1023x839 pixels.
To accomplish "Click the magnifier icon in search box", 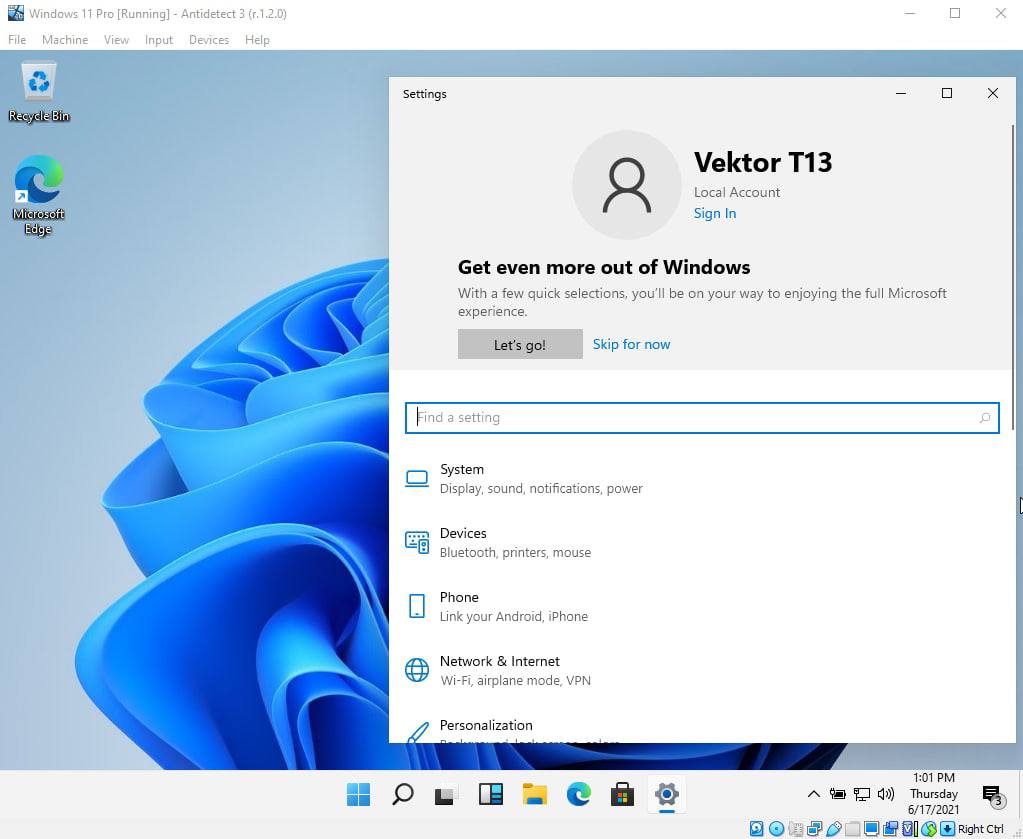I will (x=985, y=418).
